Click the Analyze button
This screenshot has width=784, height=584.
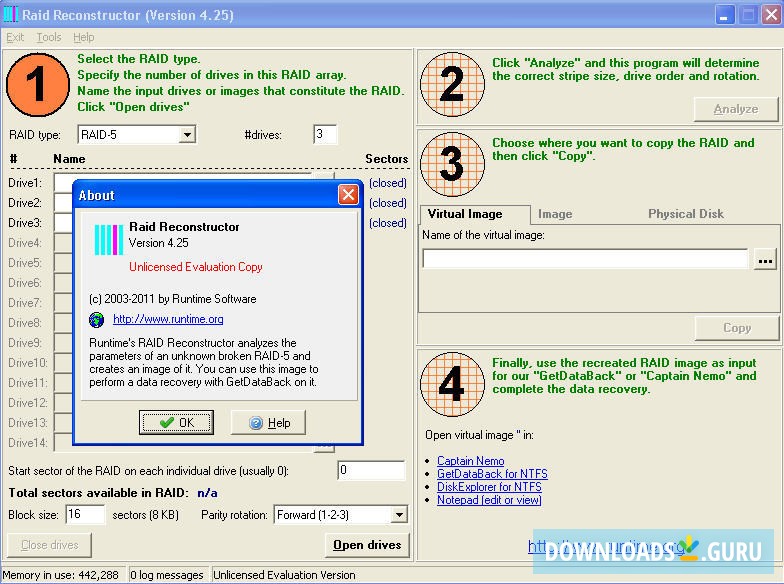click(x=736, y=109)
